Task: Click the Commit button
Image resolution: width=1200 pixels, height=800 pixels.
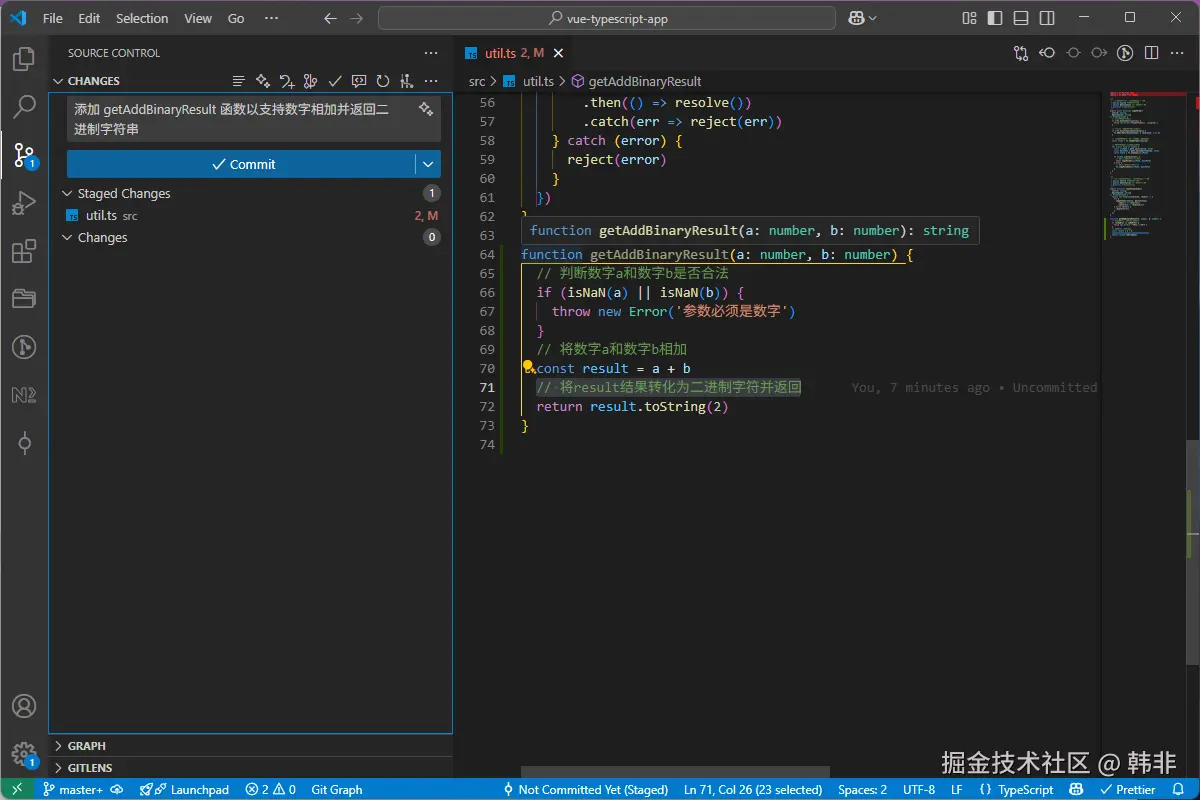Action: [x=242, y=164]
